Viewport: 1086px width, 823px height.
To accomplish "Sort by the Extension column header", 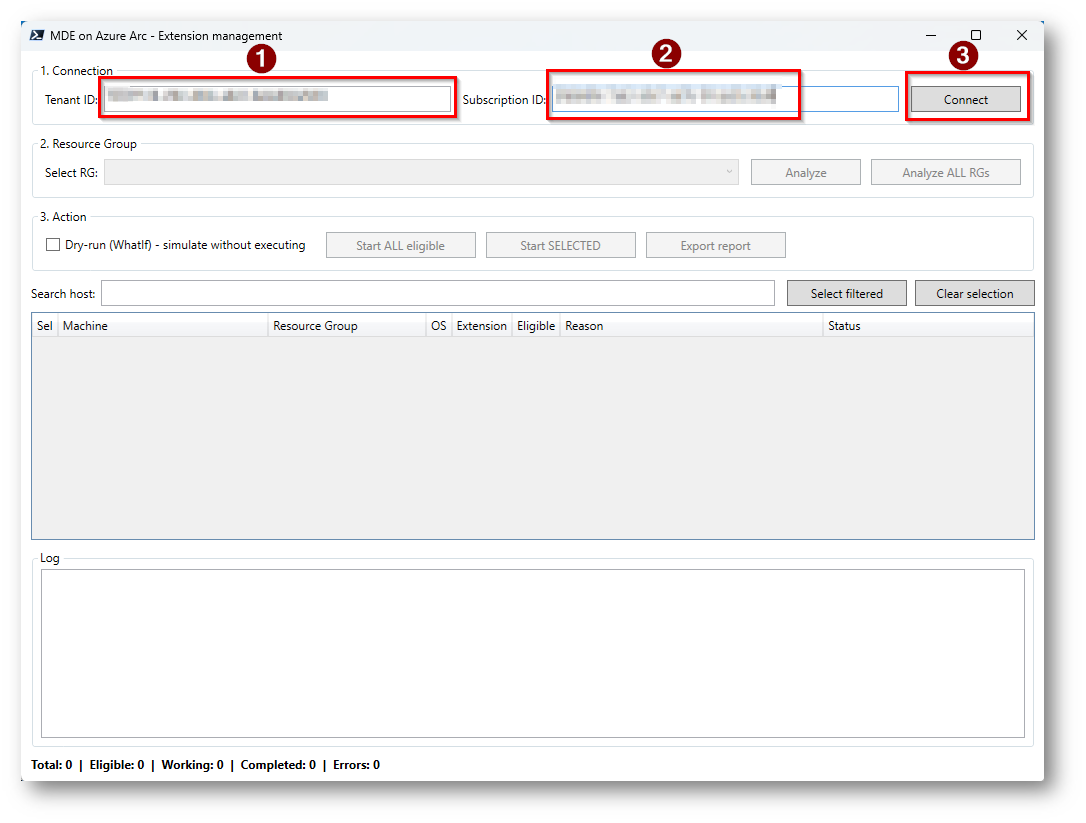I will (x=481, y=326).
